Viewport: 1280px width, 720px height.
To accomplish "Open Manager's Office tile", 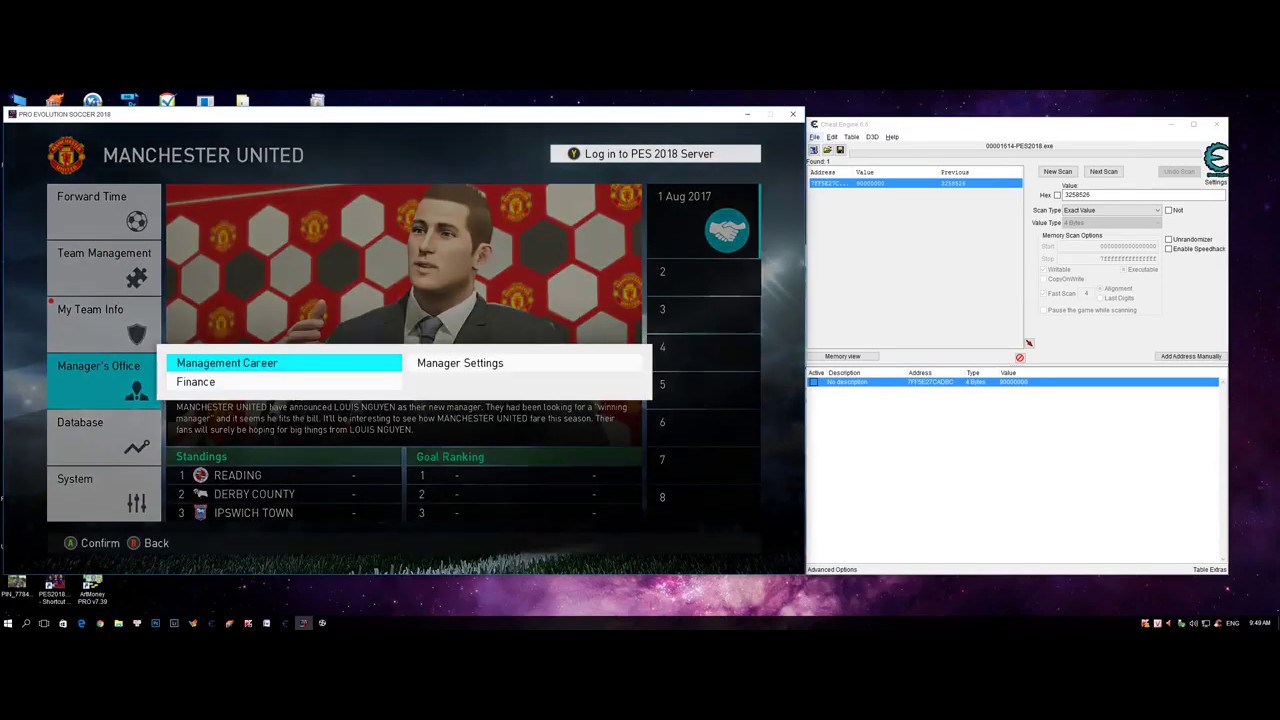I will [x=104, y=380].
